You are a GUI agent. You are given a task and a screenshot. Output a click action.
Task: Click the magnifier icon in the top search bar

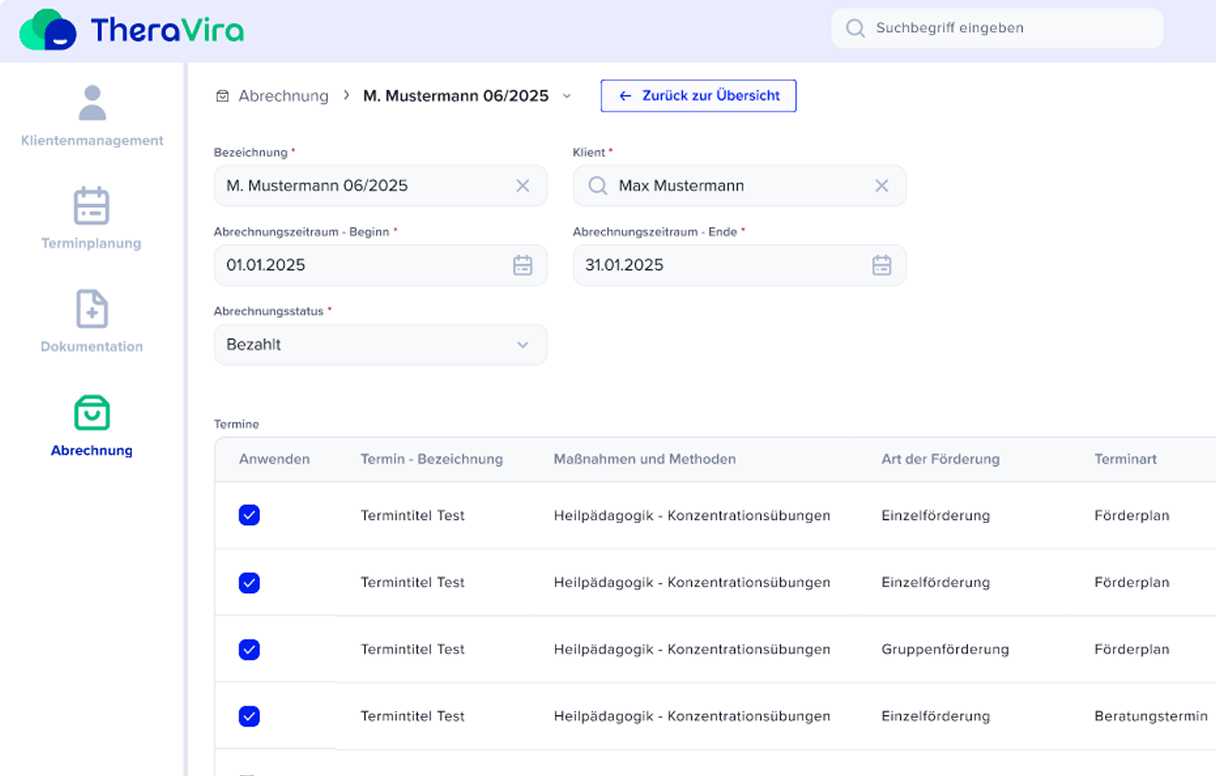[x=855, y=28]
